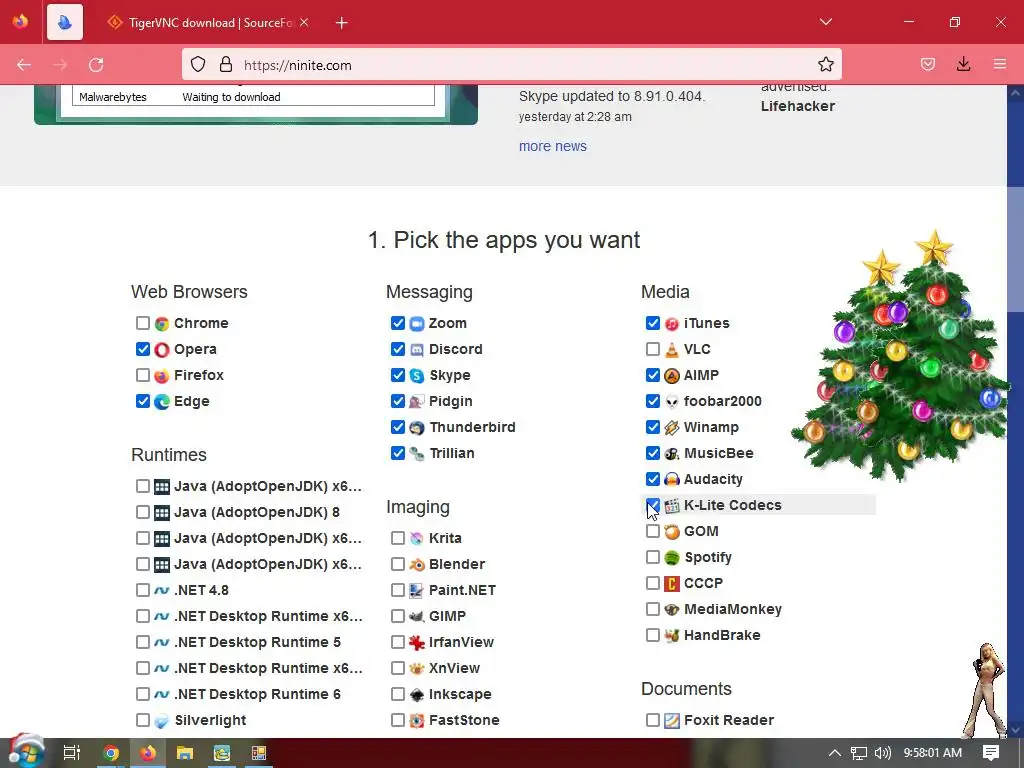This screenshot has height=768, width=1024.
Task: Open the Windows Start button
Action: [x=26, y=752]
